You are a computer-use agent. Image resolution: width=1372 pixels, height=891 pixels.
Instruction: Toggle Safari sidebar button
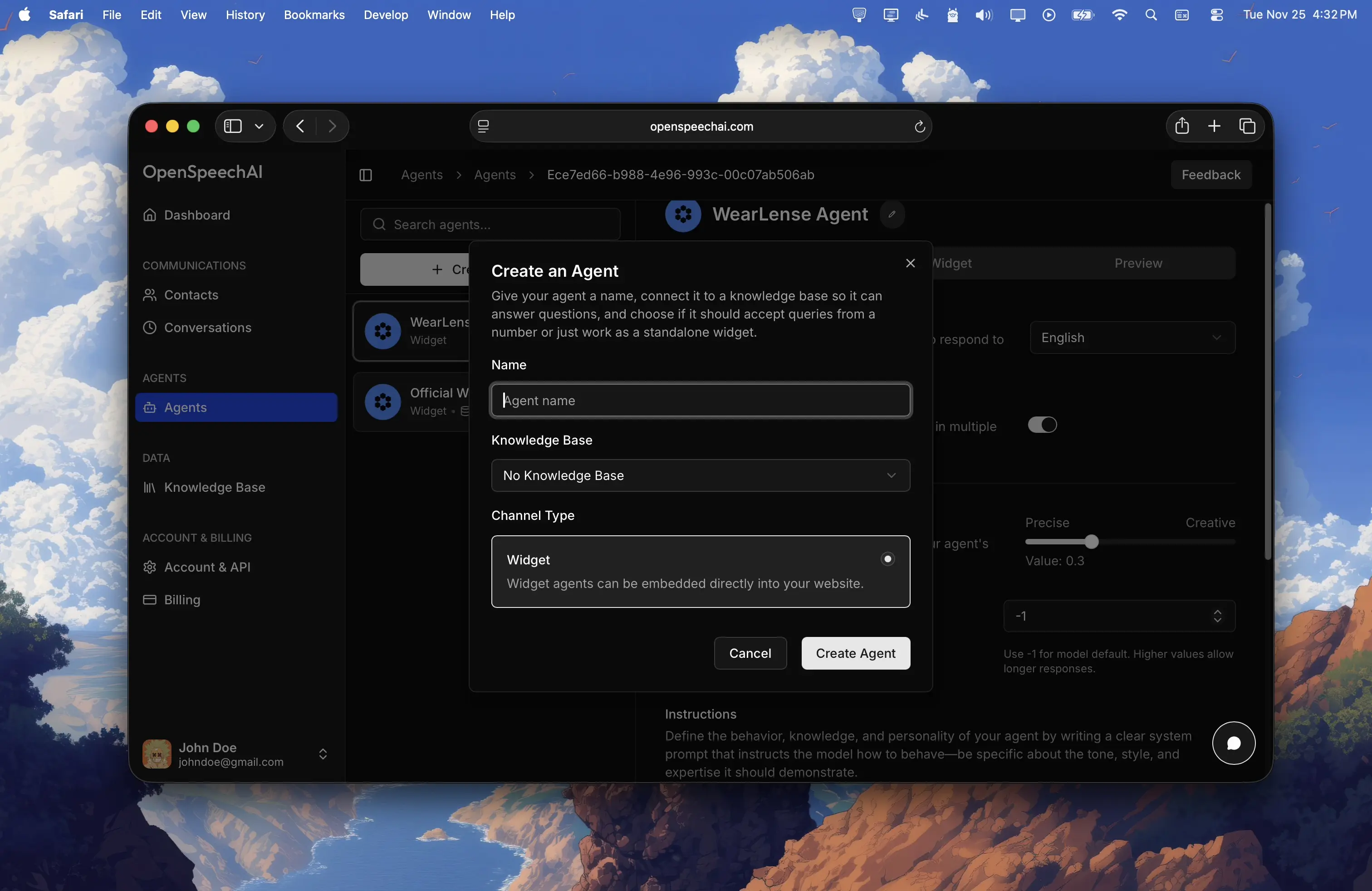(232, 126)
